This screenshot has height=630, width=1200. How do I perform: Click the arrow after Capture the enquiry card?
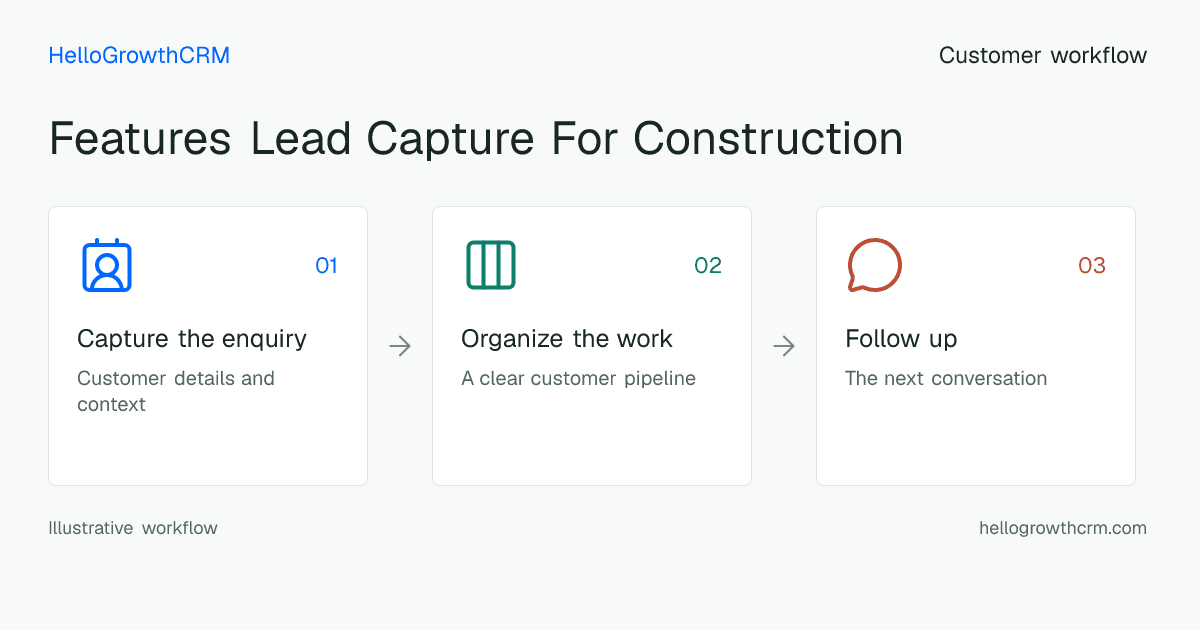pos(400,346)
